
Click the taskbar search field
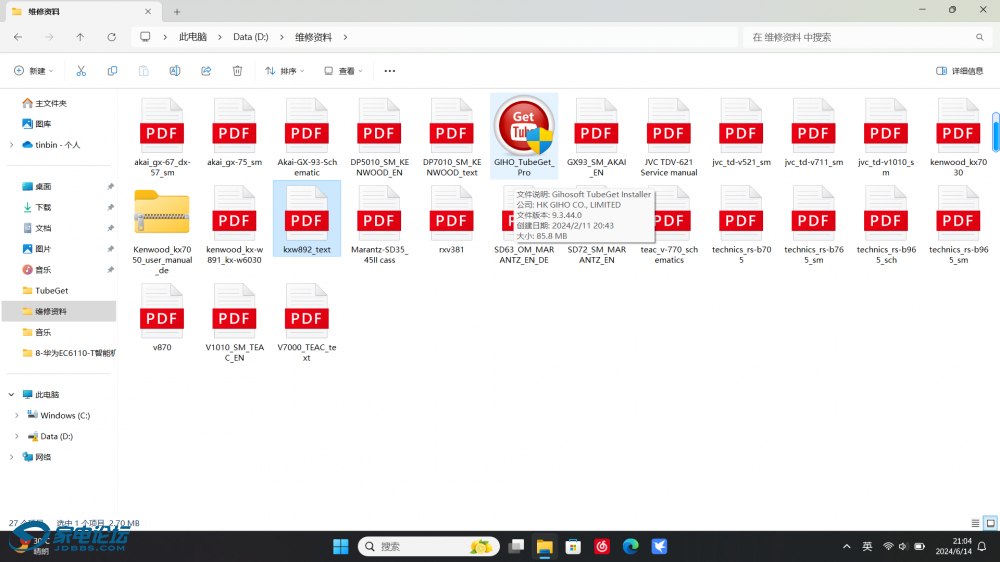tap(429, 547)
